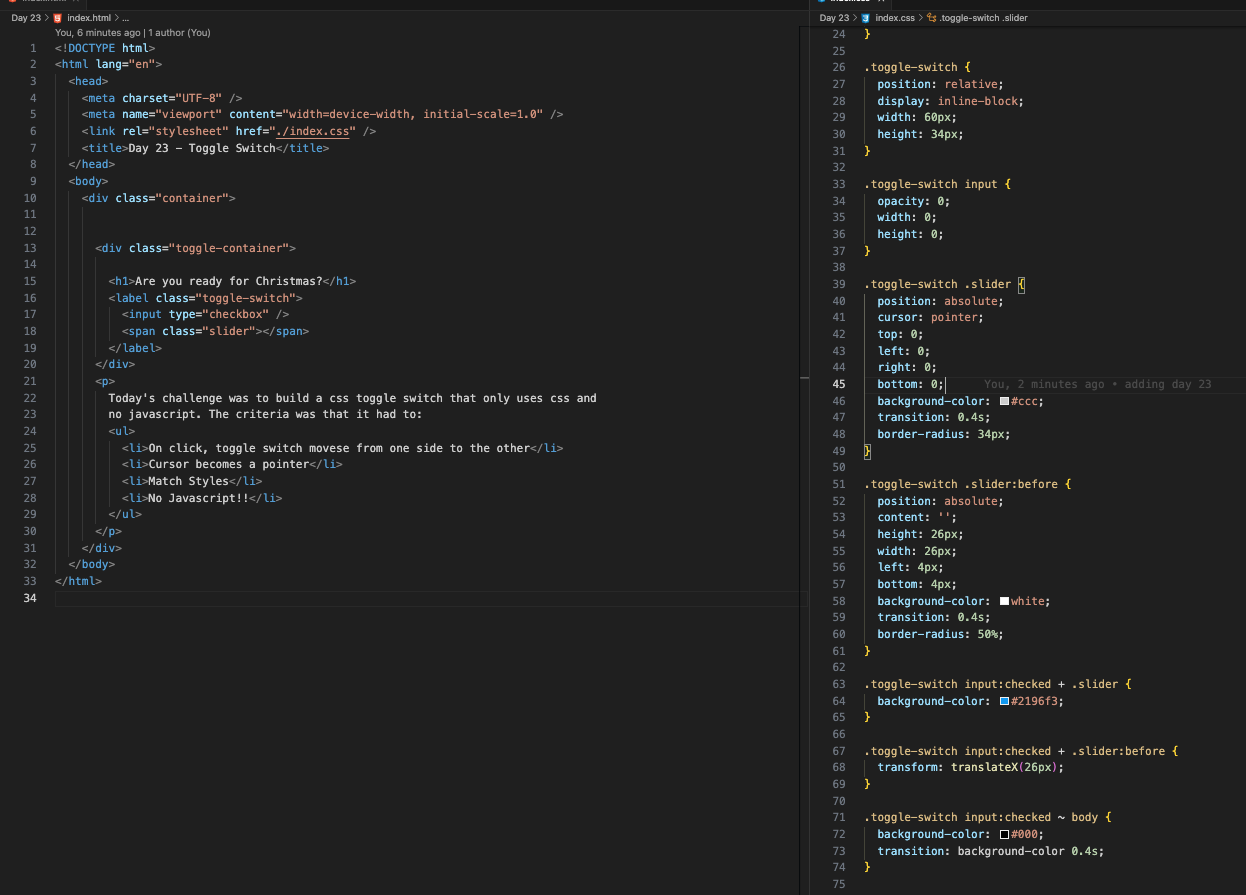Click line number 34 in the HTML editor
Viewport: 1246px width, 895px height.
coord(30,598)
